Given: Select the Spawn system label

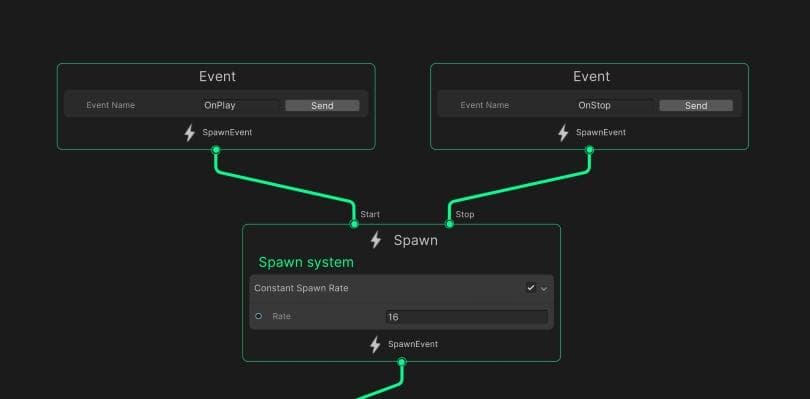Looking at the screenshot, I should pos(306,263).
